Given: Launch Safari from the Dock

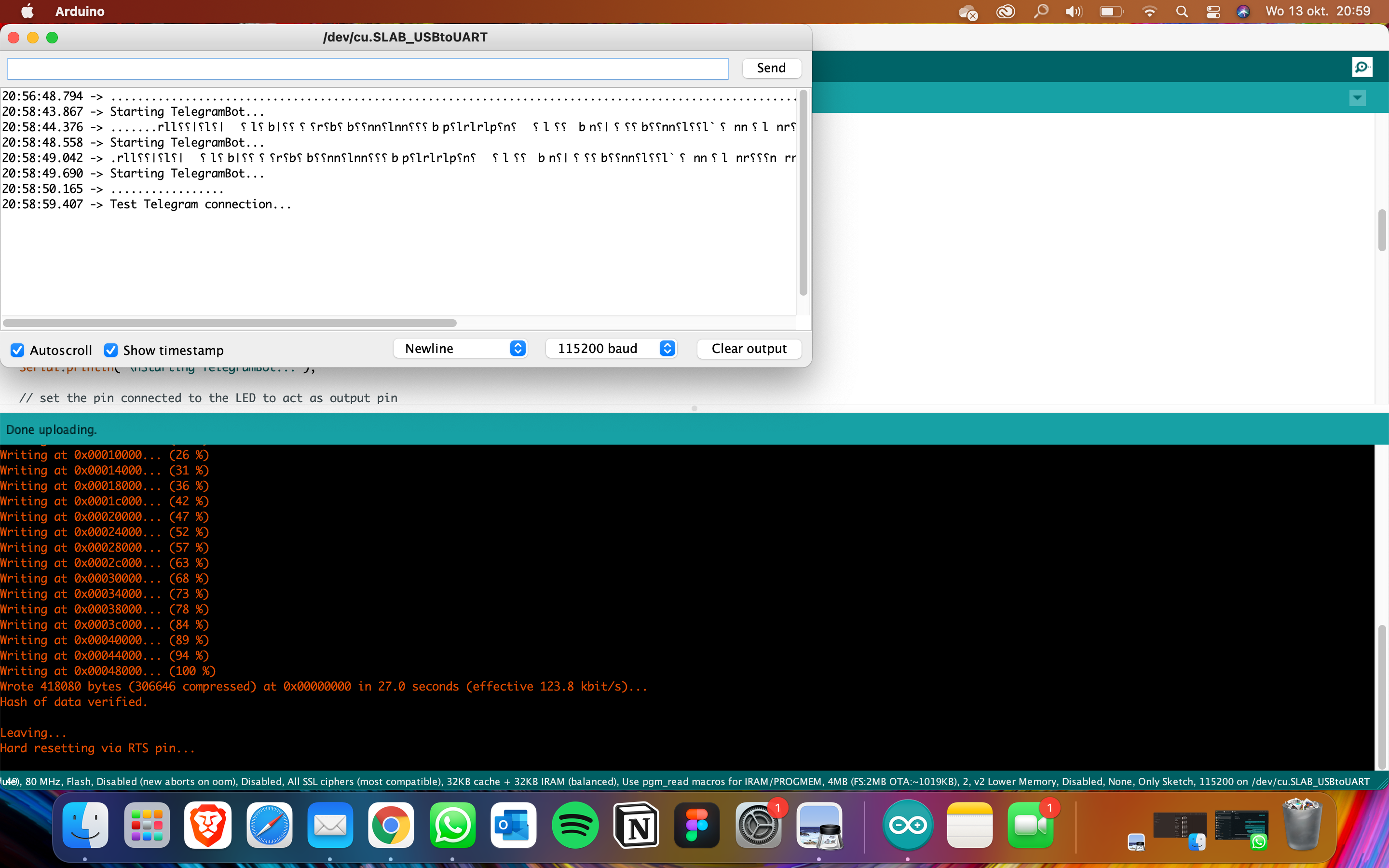Looking at the screenshot, I should tap(269, 825).
